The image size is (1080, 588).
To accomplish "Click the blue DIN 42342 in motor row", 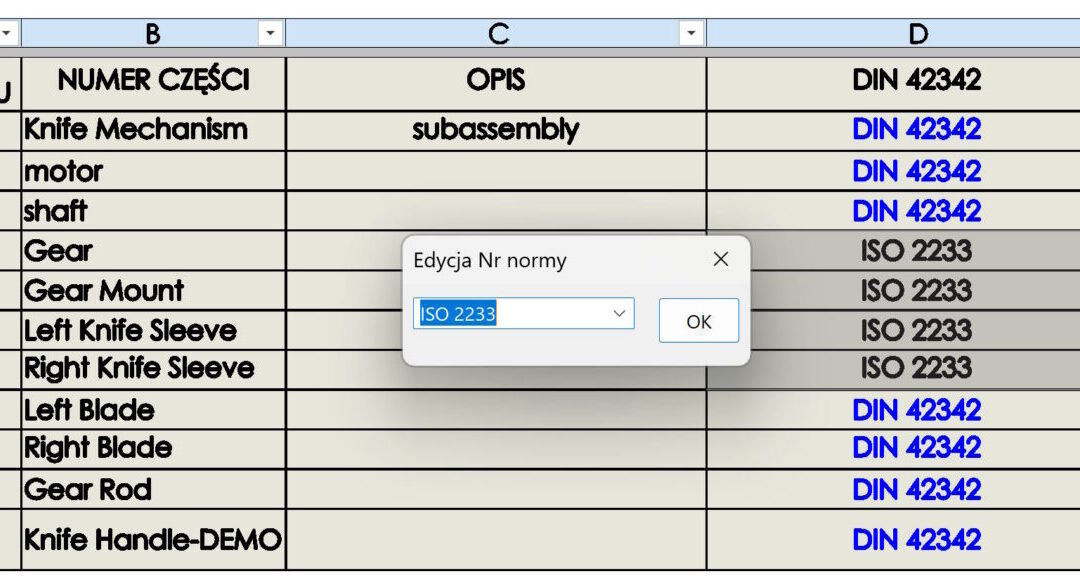I will pyautogui.click(x=916, y=171).
